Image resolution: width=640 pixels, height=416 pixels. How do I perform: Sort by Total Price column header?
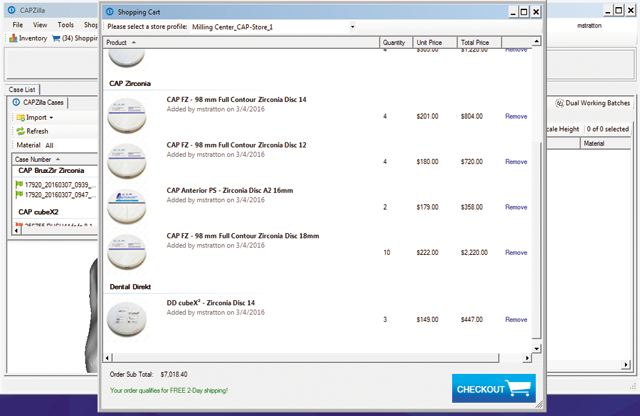click(x=479, y=42)
